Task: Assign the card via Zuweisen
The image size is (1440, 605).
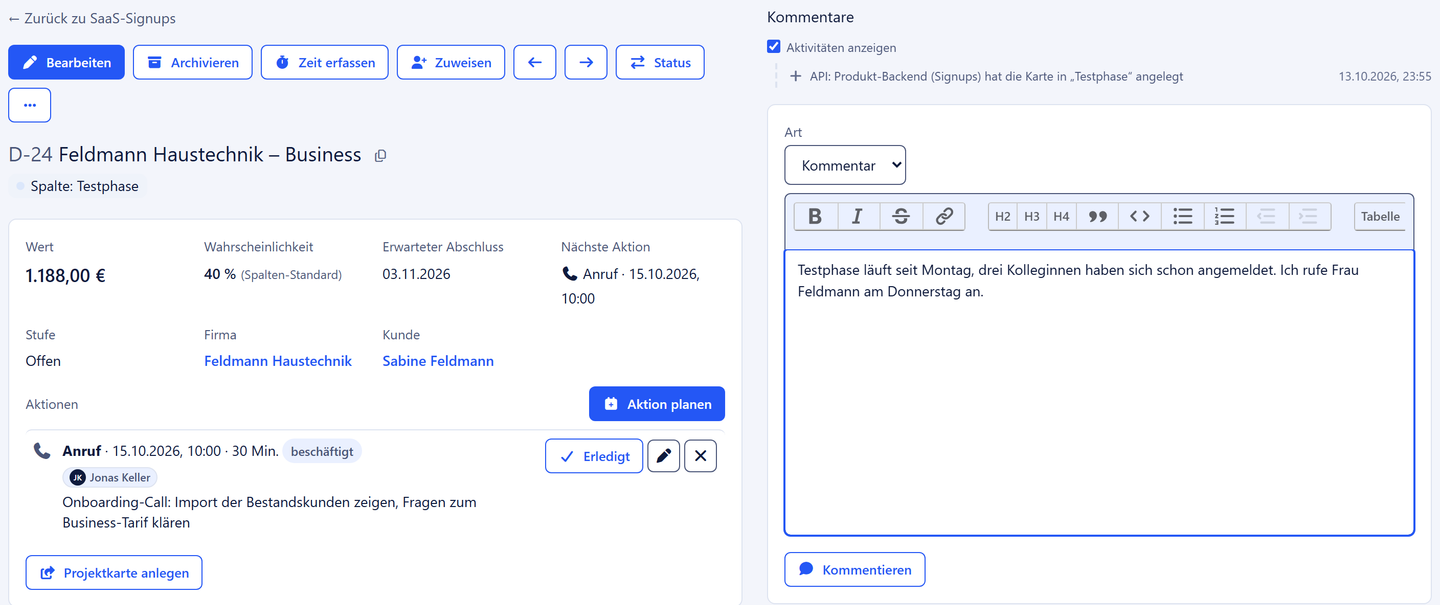Action: 451,62
